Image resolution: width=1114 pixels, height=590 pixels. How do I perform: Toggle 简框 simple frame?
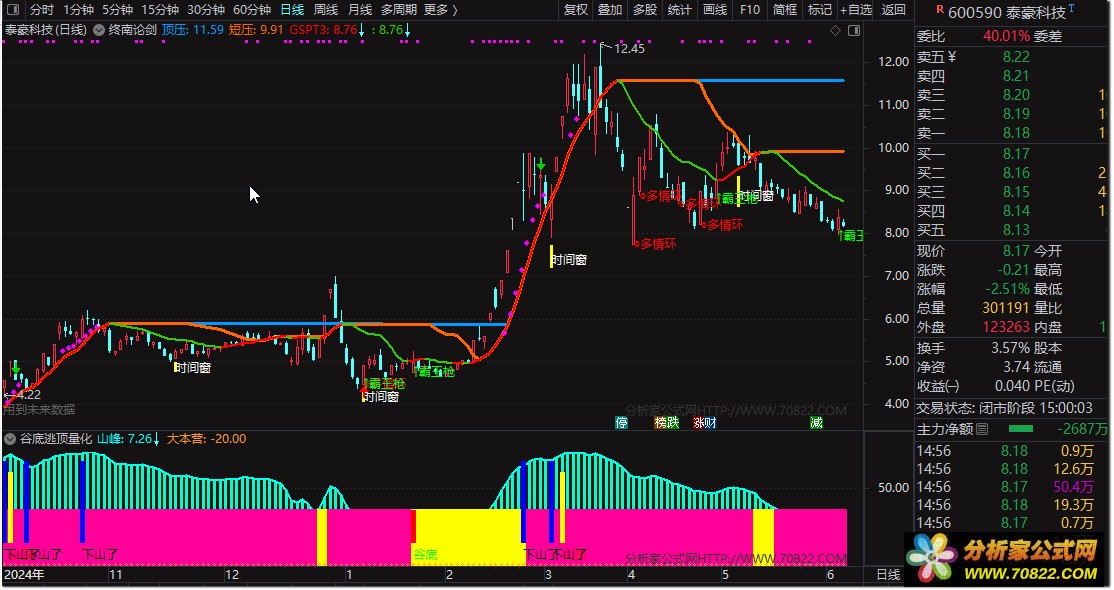click(x=785, y=10)
